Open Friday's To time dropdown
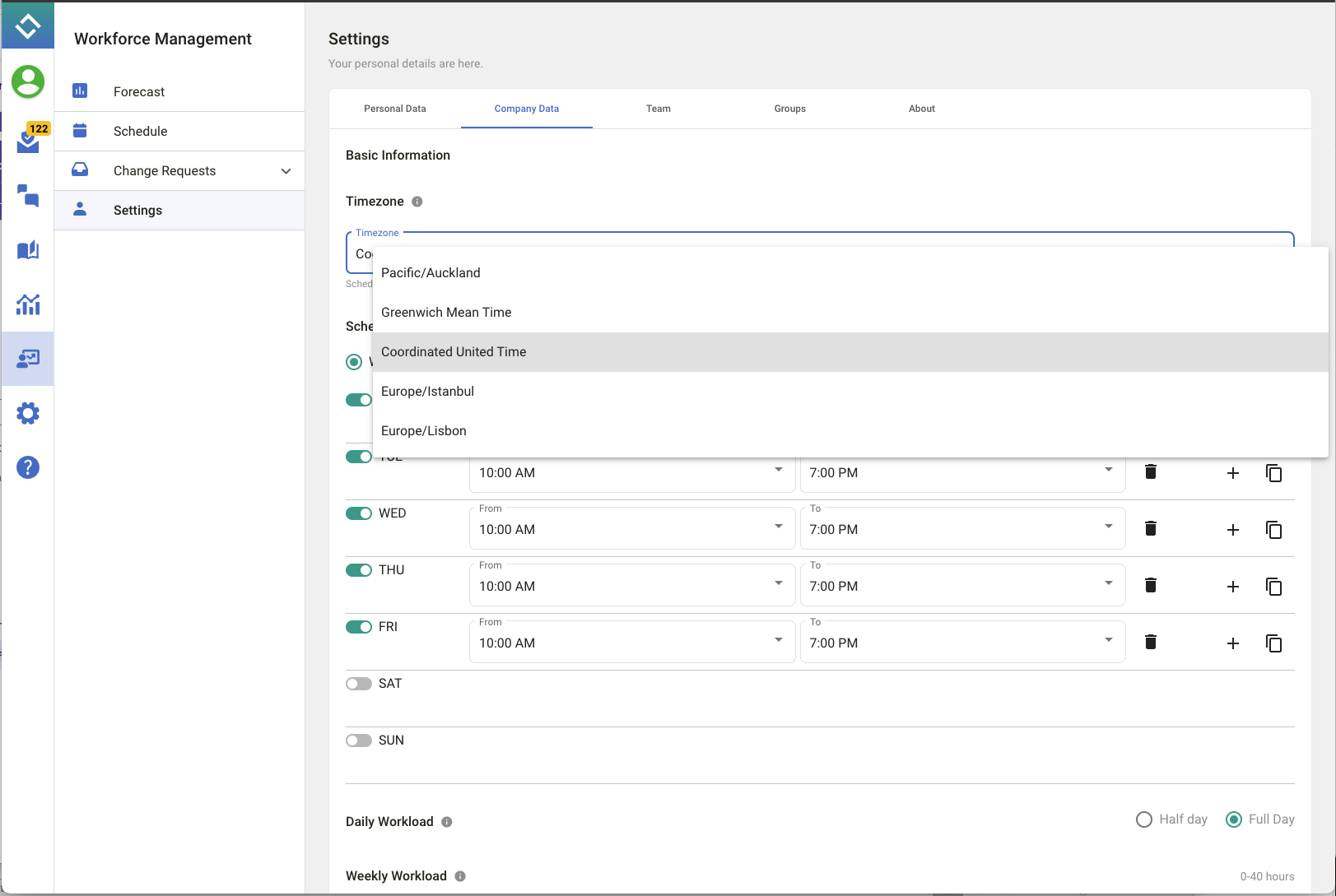The width and height of the screenshot is (1336, 896). [961, 643]
